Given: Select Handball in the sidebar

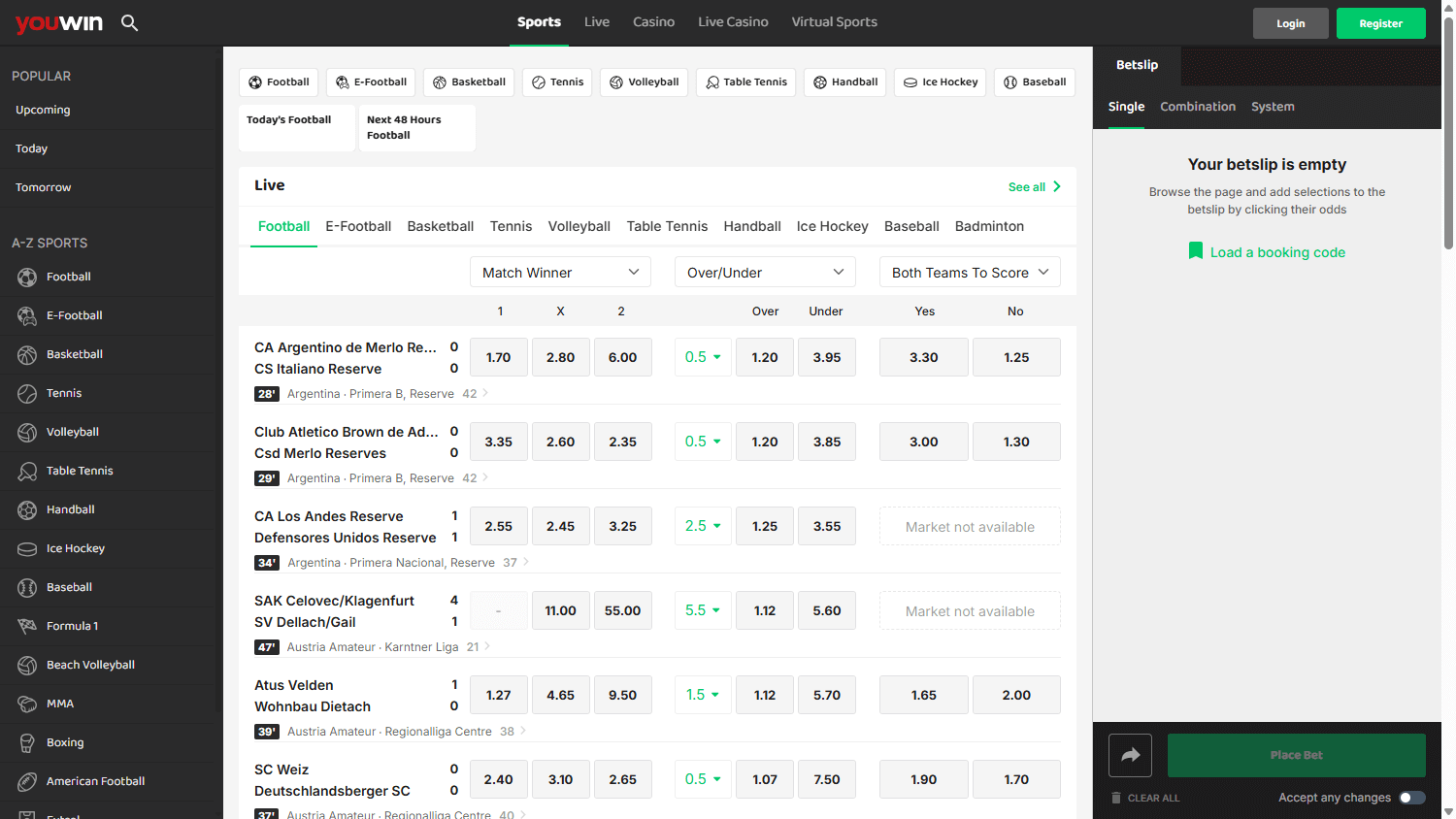Looking at the screenshot, I should click(69, 509).
